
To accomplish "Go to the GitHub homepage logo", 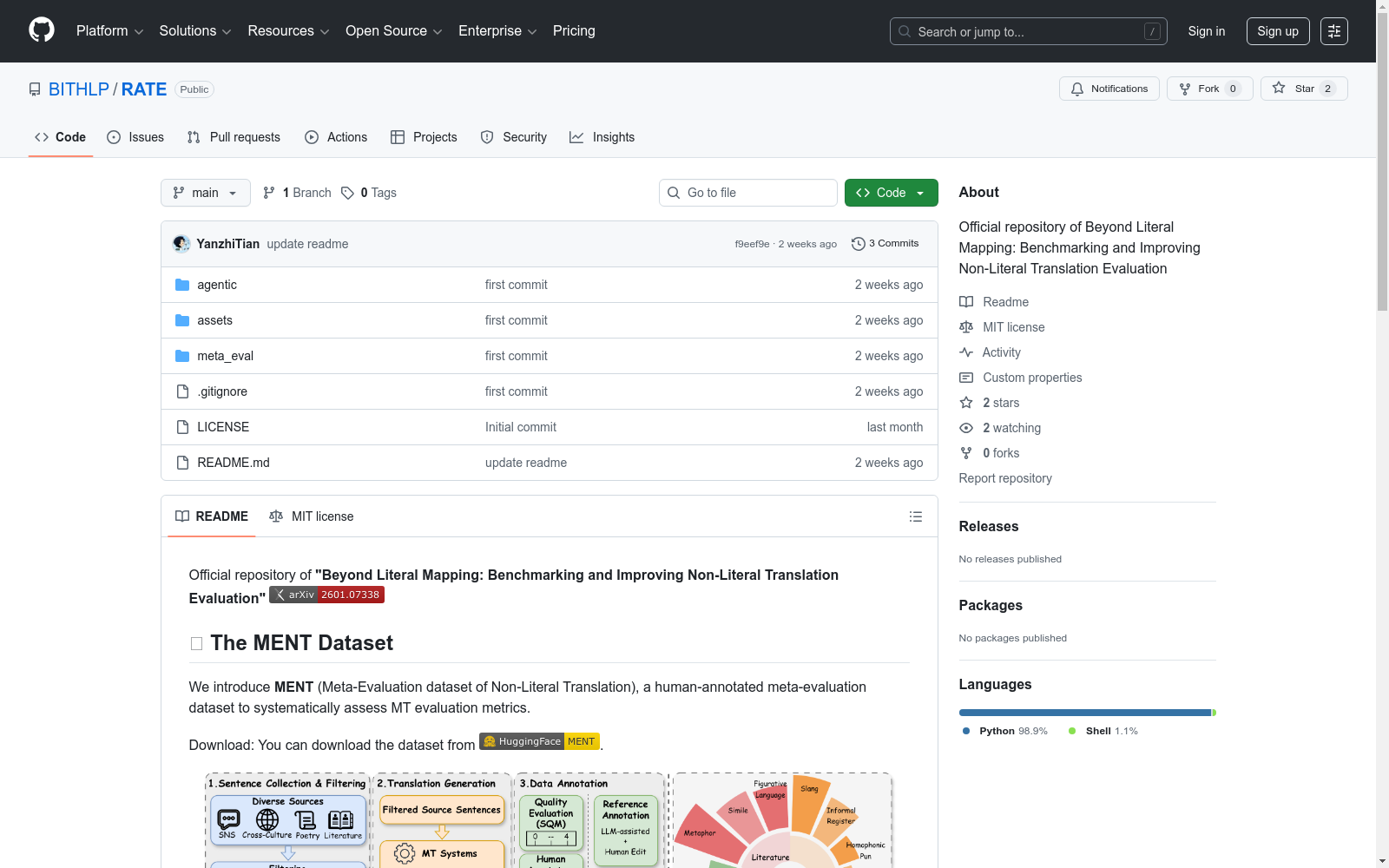I will [x=42, y=30].
